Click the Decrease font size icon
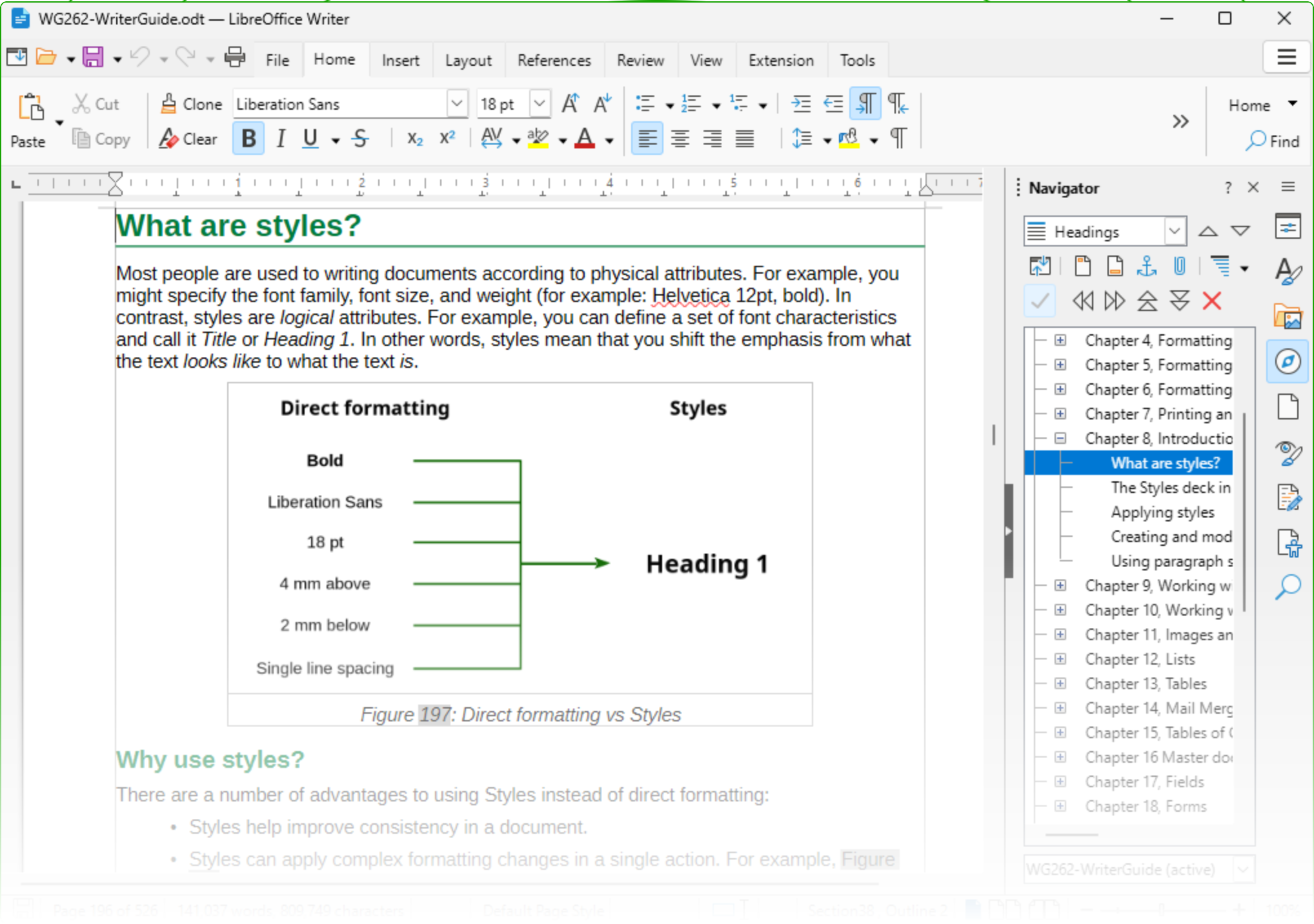 pos(603,104)
